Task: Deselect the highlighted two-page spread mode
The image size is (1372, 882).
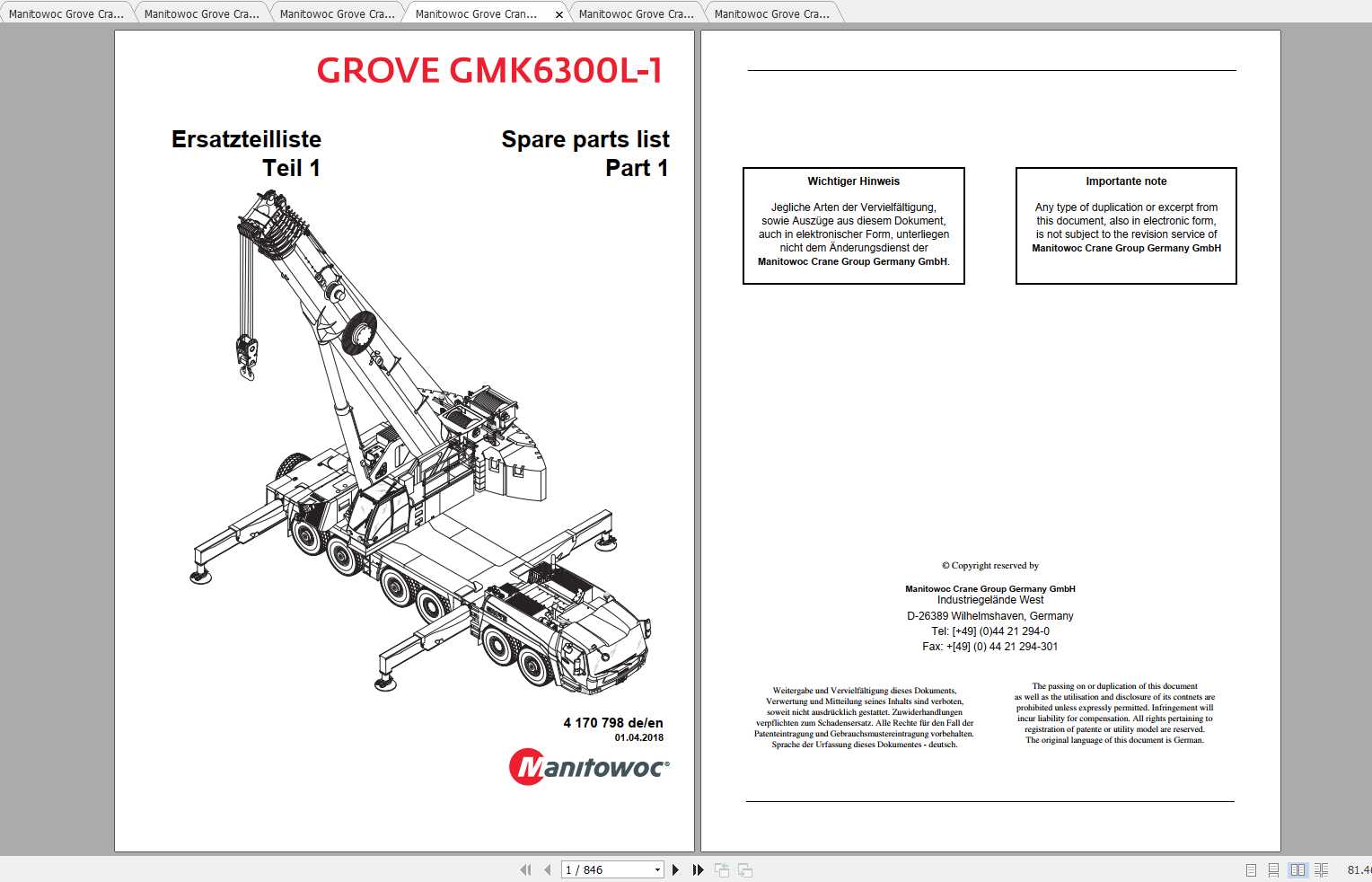Action: coord(1299,869)
